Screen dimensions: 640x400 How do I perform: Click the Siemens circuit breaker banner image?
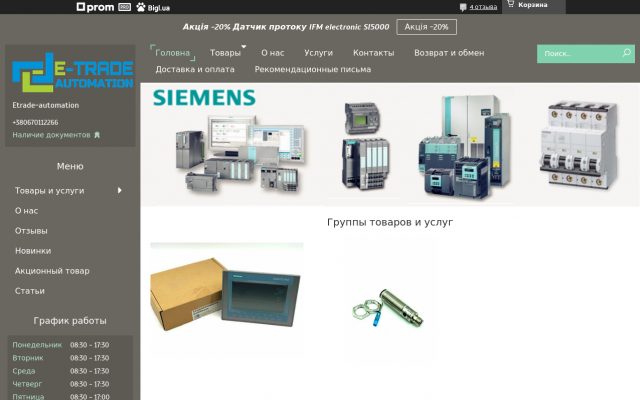[x=579, y=145]
